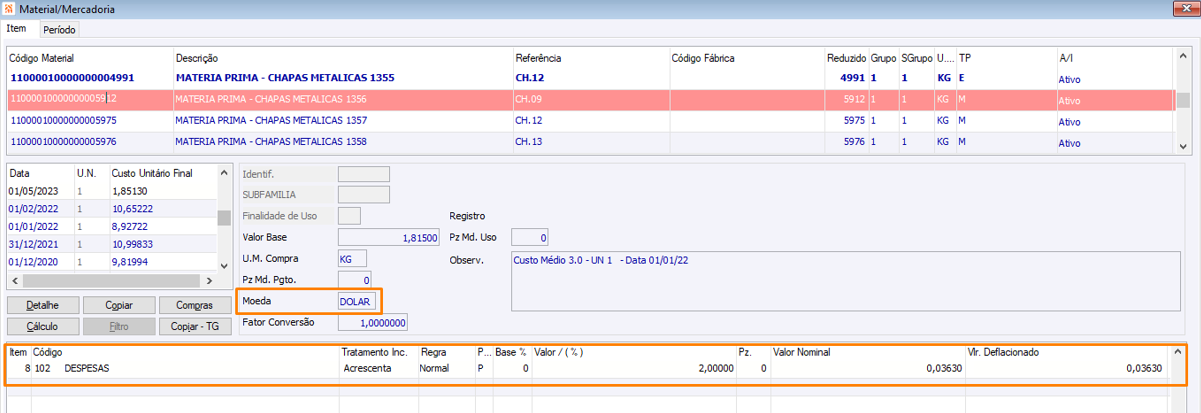The width and height of the screenshot is (1201, 413).
Task: Click the Vlr. Deflacionado column header
Action: coord(1003,352)
